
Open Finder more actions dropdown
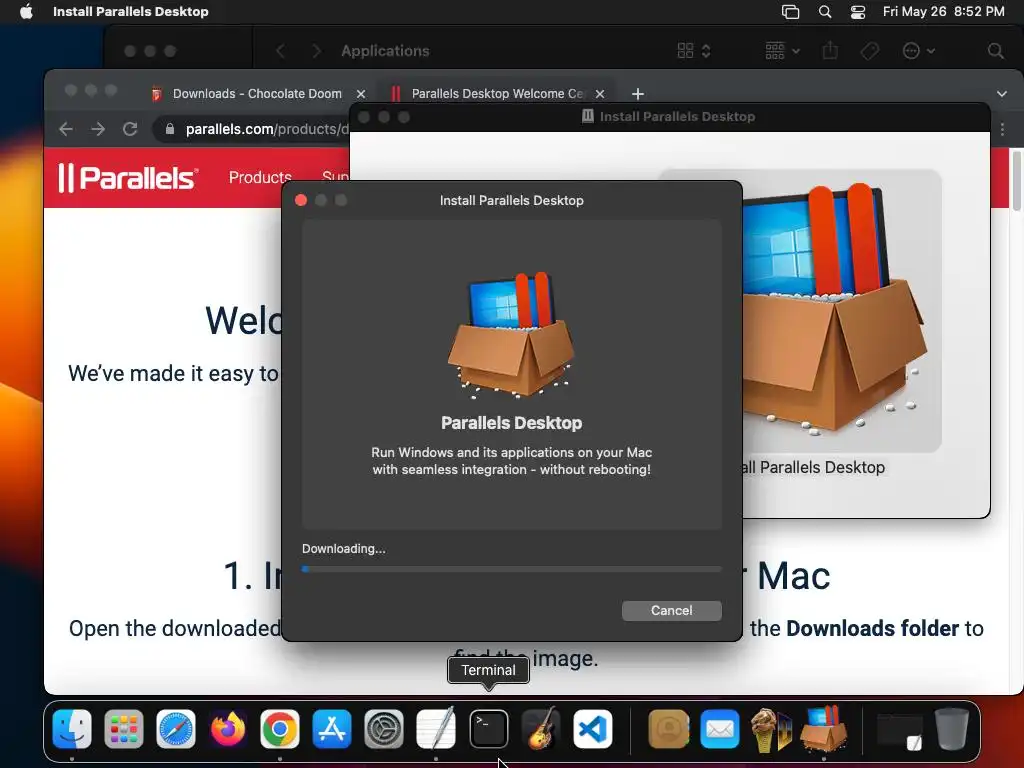(x=918, y=51)
